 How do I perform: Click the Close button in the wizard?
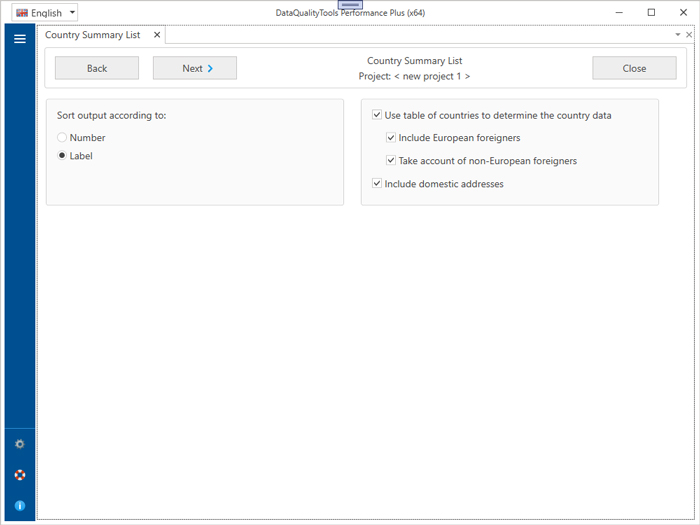(x=634, y=68)
